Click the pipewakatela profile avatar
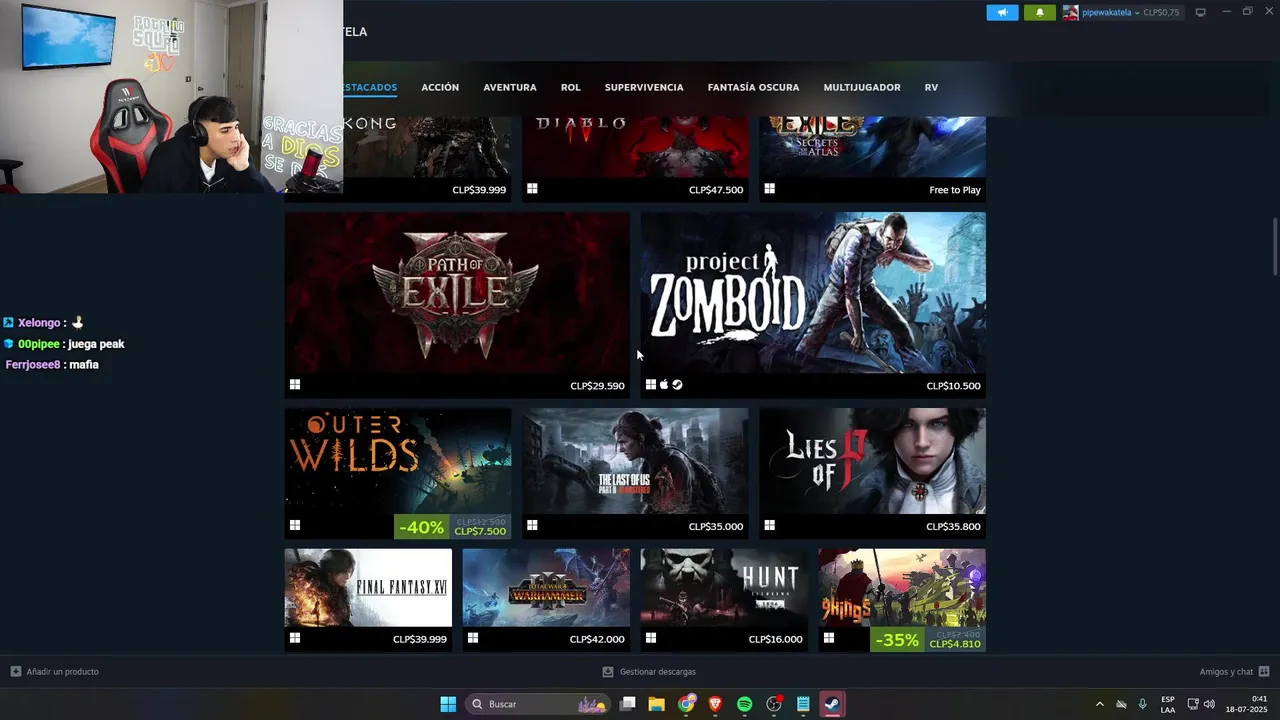 pyautogui.click(x=1071, y=13)
